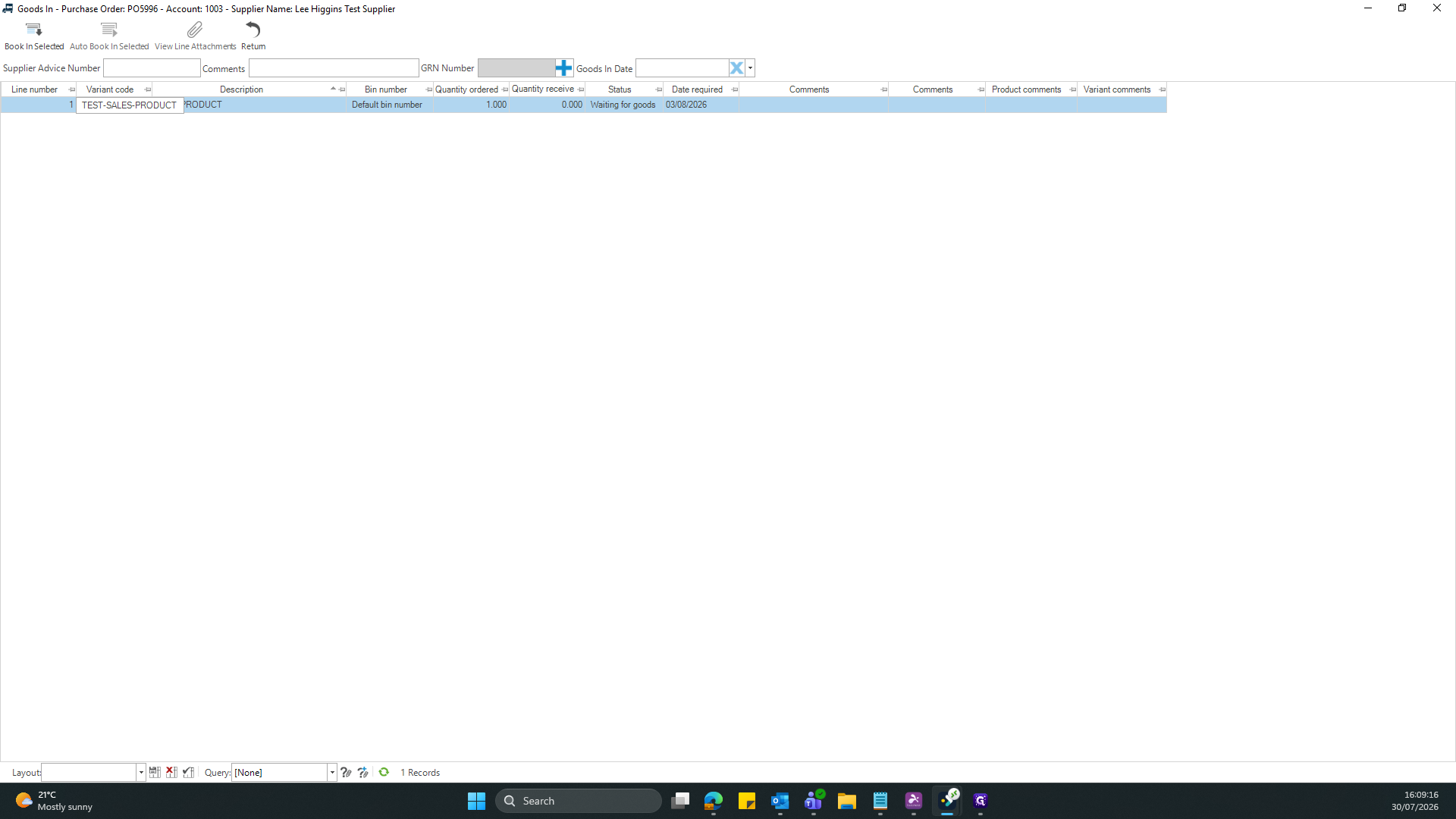This screenshot has height=819, width=1456.
Task: Sort by Quantity ordered column header
Action: point(466,89)
